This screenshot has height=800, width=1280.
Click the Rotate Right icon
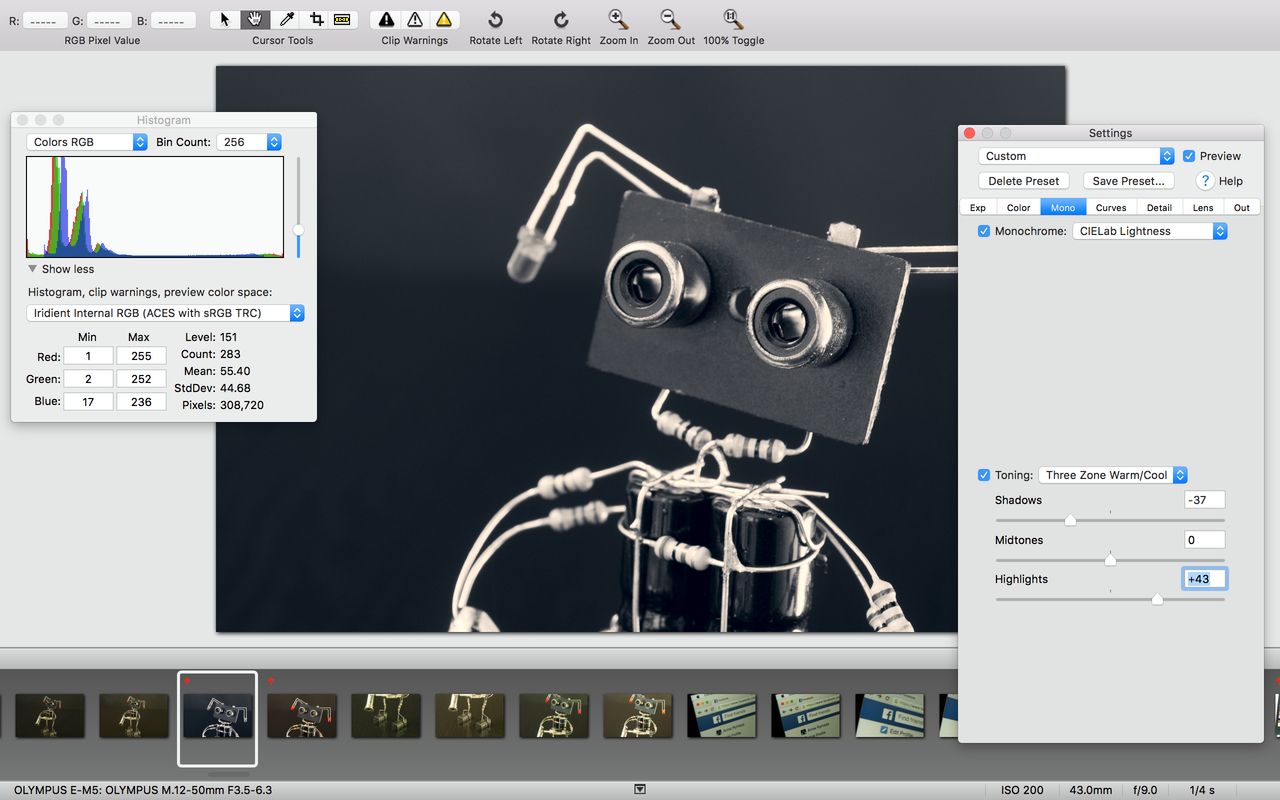click(x=561, y=19)
